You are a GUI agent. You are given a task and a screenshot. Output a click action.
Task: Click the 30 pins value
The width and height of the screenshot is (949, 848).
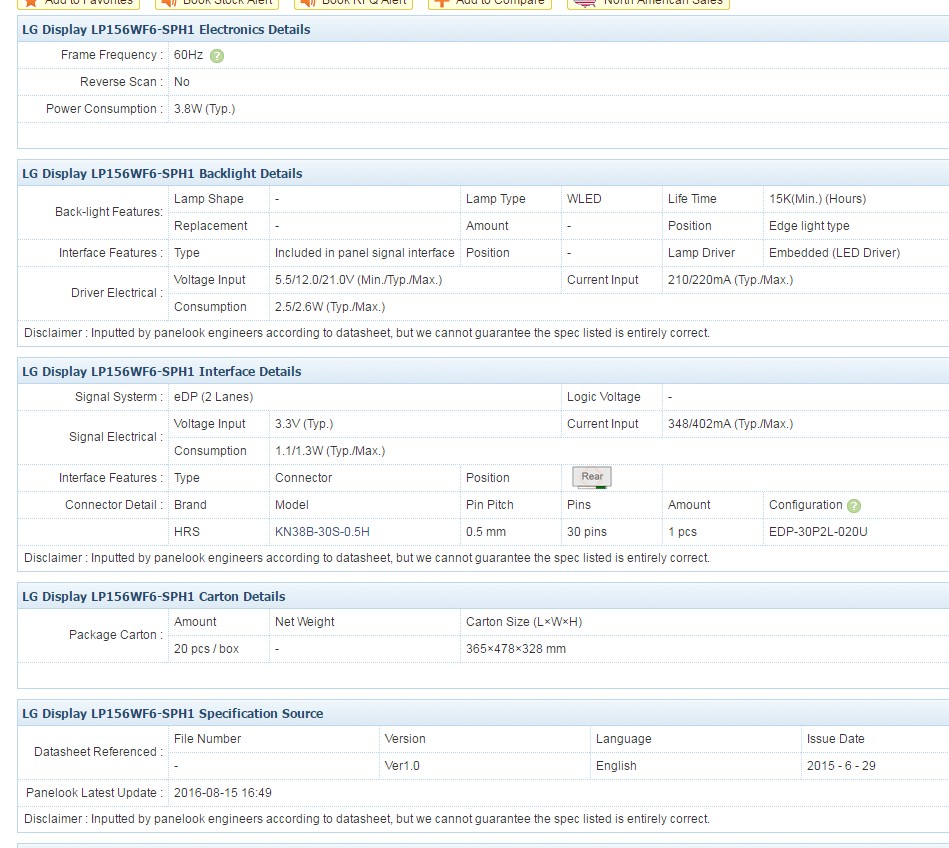tap(586, 532)
